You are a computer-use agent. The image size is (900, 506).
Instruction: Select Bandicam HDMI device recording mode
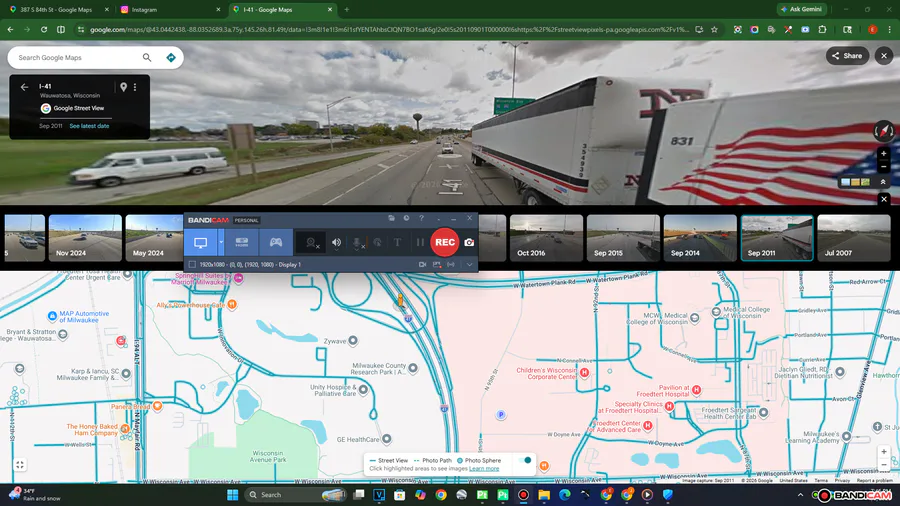pyautogui.click(x=242, y=242)
